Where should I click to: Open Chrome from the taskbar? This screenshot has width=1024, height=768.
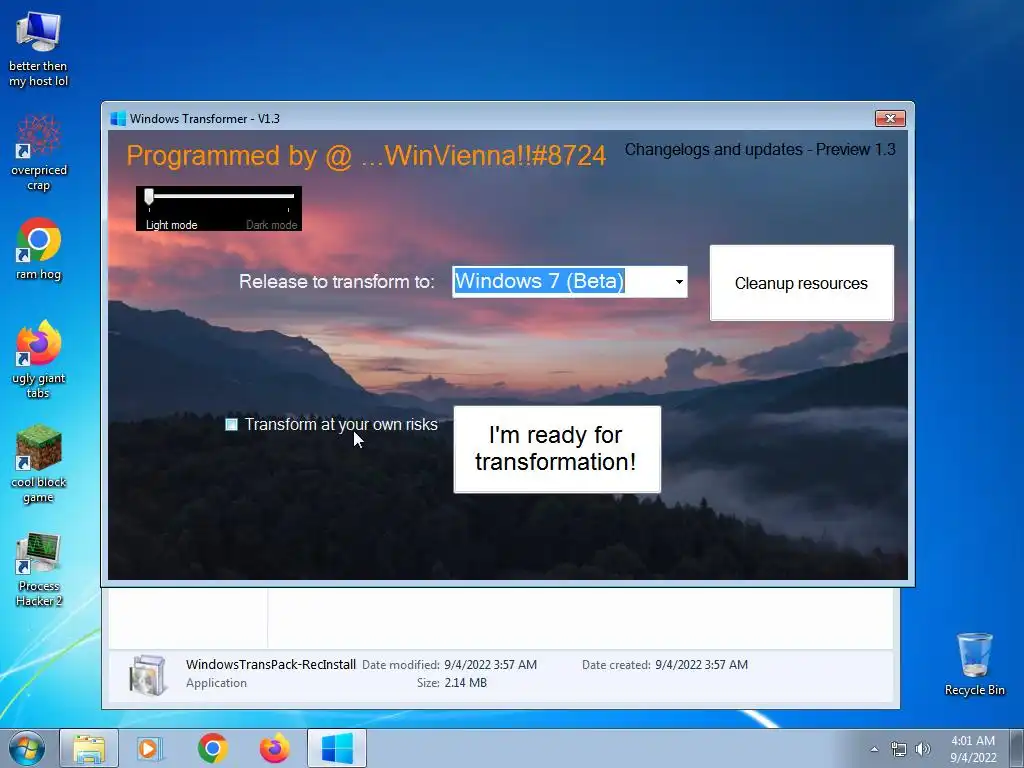(x=212, y=748)
